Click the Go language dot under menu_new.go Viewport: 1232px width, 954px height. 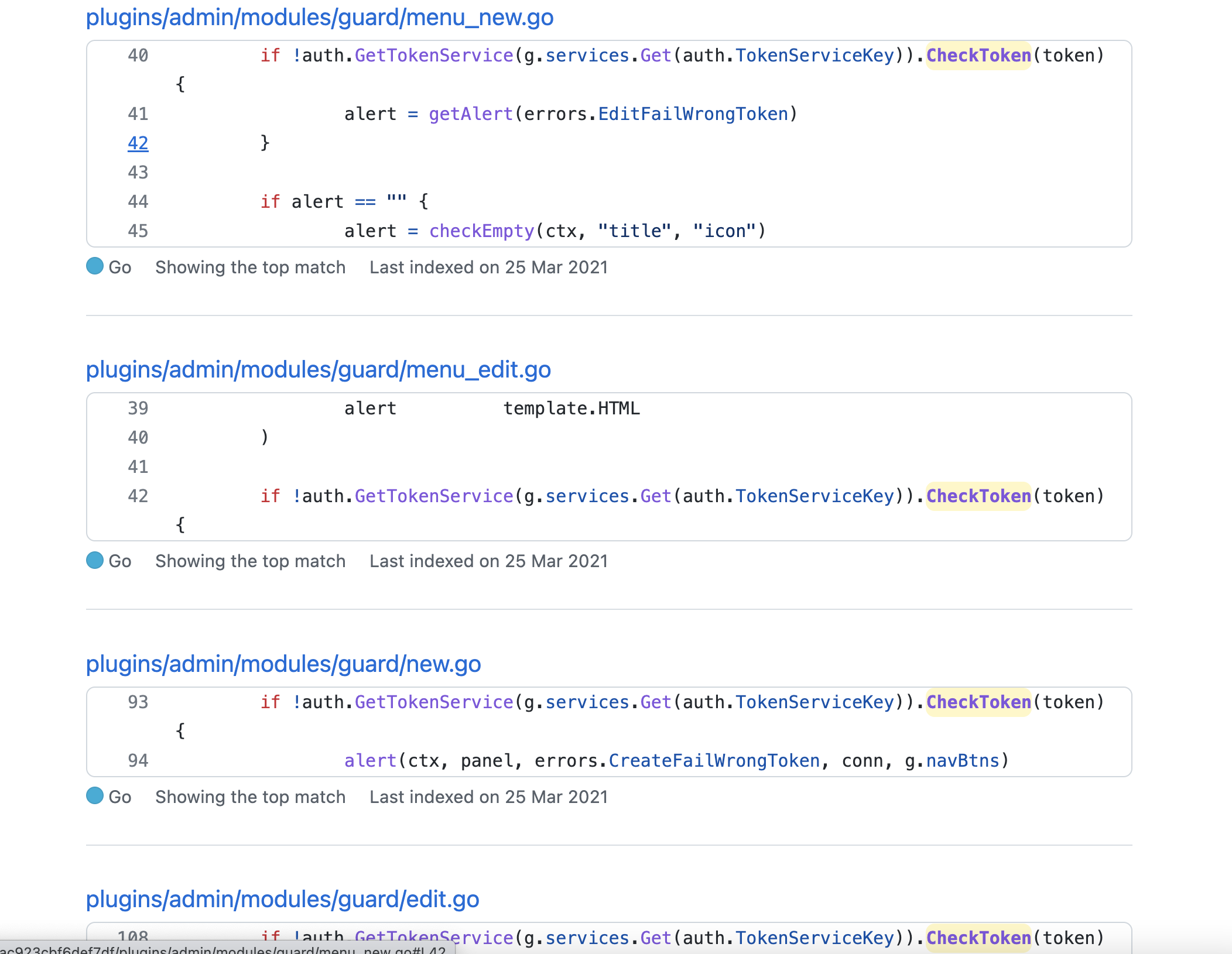tap(95, 266)
